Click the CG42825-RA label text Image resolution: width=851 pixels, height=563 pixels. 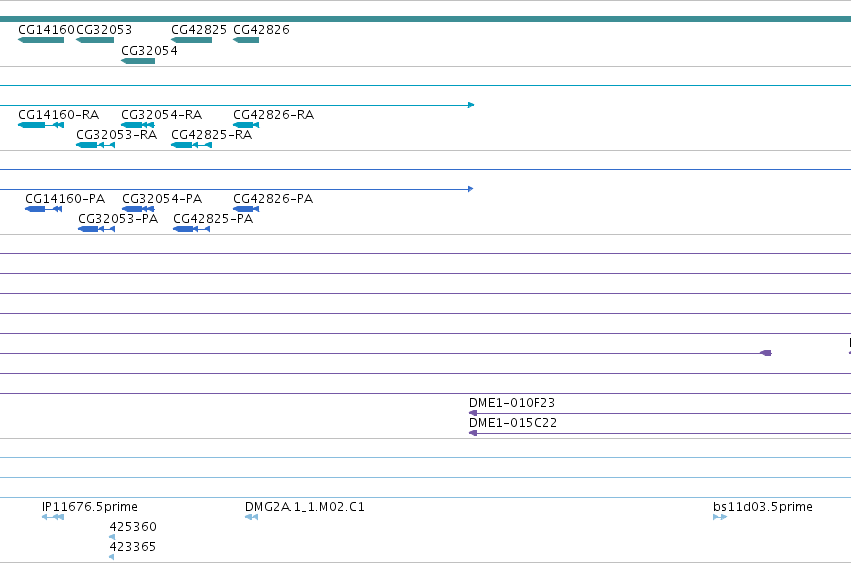pos(212,135)
